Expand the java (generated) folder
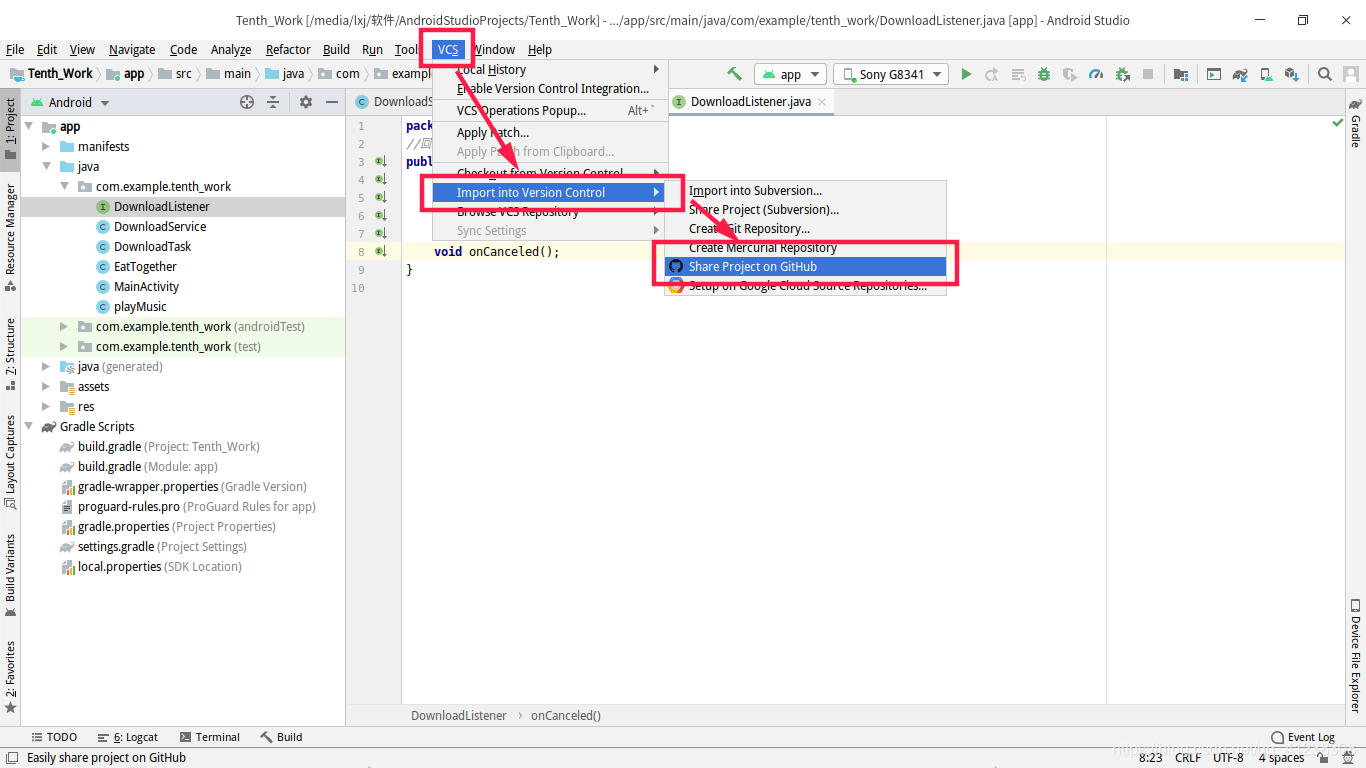1366x768 pixels. click(x=46, y=366)
